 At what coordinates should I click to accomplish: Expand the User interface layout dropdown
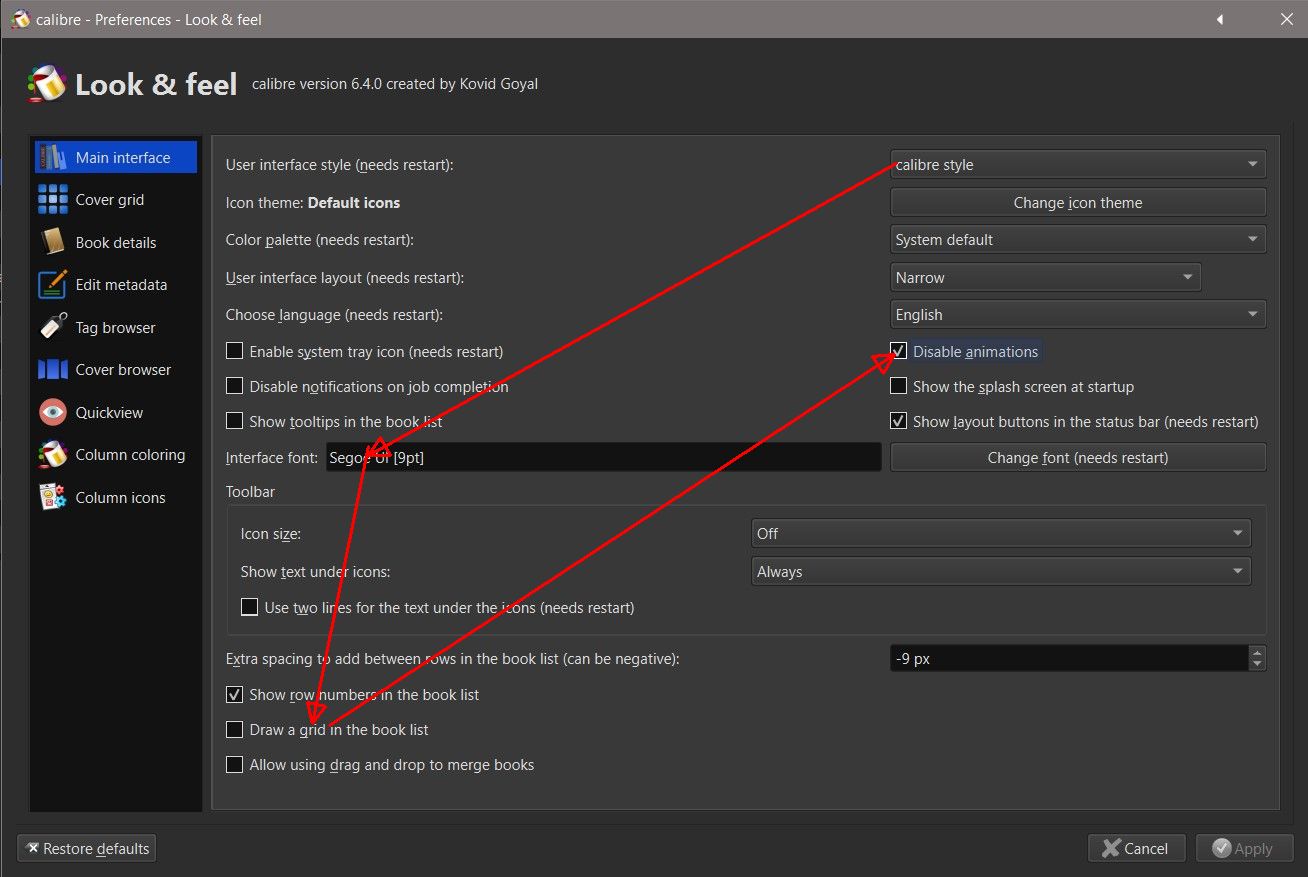pos(1045,277)
